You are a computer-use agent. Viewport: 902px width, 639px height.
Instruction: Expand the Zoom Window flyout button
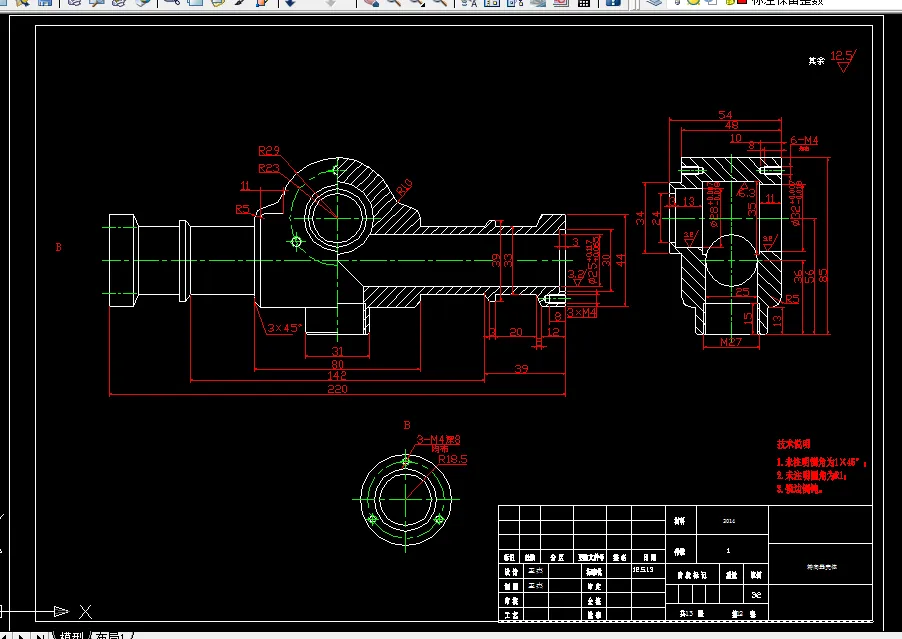[x=417, y=2]
